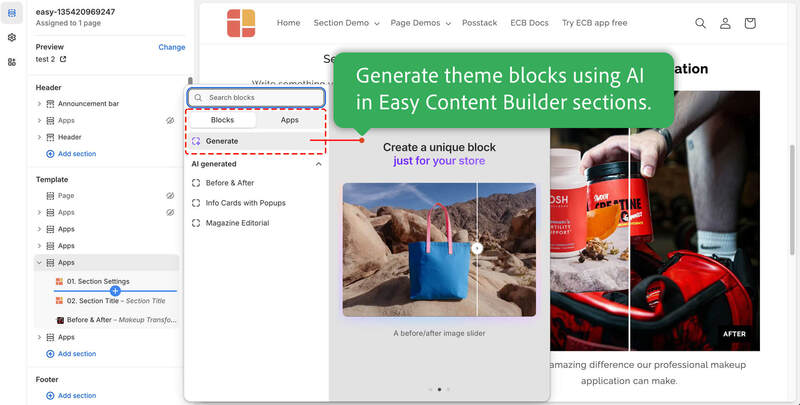Open theme settings gear in sidebar
The image size is (800, 405).
12,37
